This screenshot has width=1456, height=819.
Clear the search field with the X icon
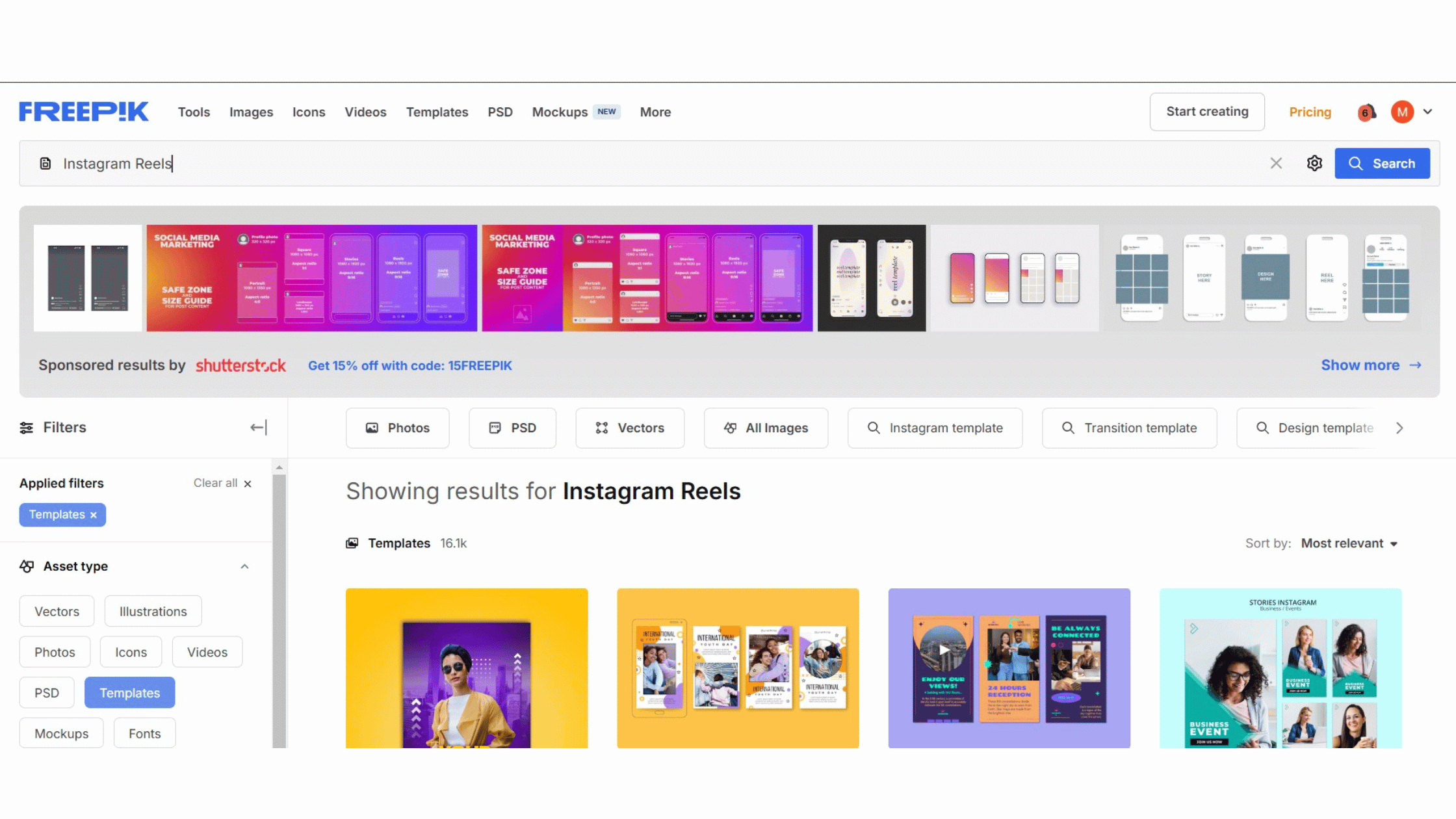click(x=1276, y=163)
